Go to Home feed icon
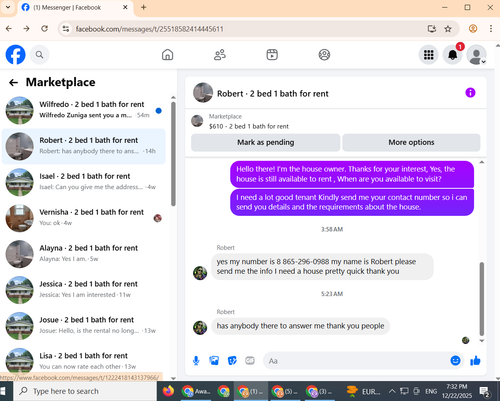500x401 pixels. [167, 55]
